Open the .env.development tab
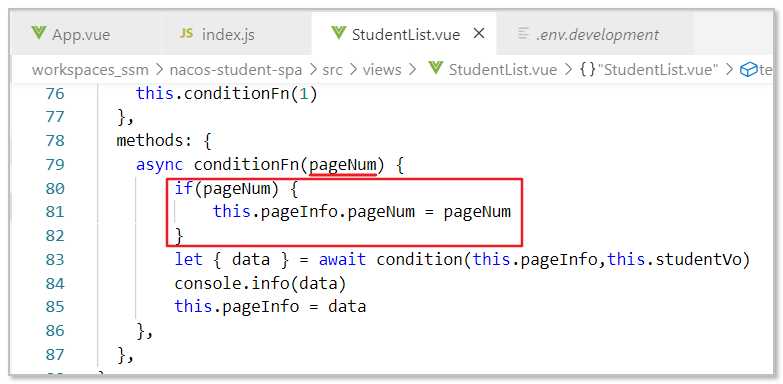The image size is (783, 384). click(x=595, y=35)
